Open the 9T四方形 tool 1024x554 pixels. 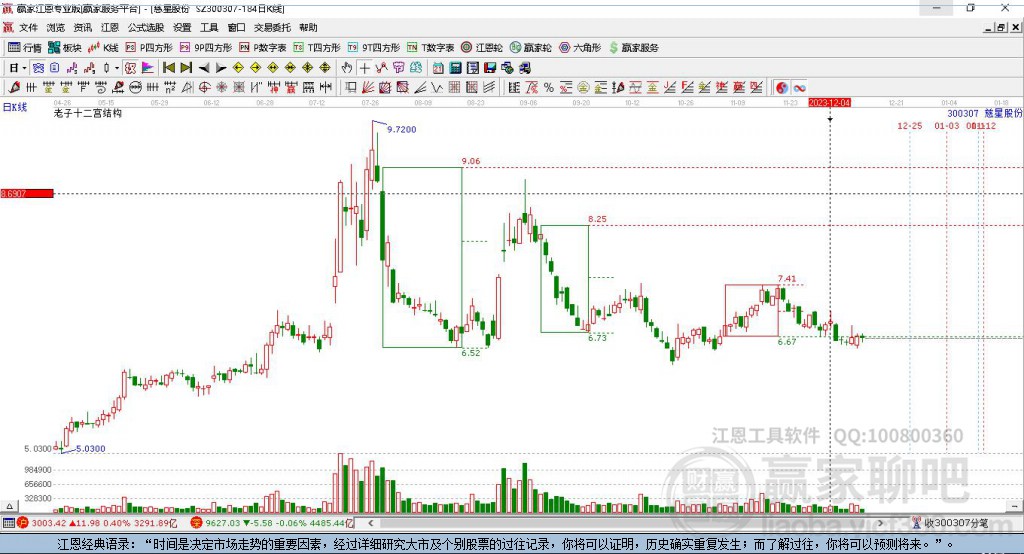click(374, 48)
